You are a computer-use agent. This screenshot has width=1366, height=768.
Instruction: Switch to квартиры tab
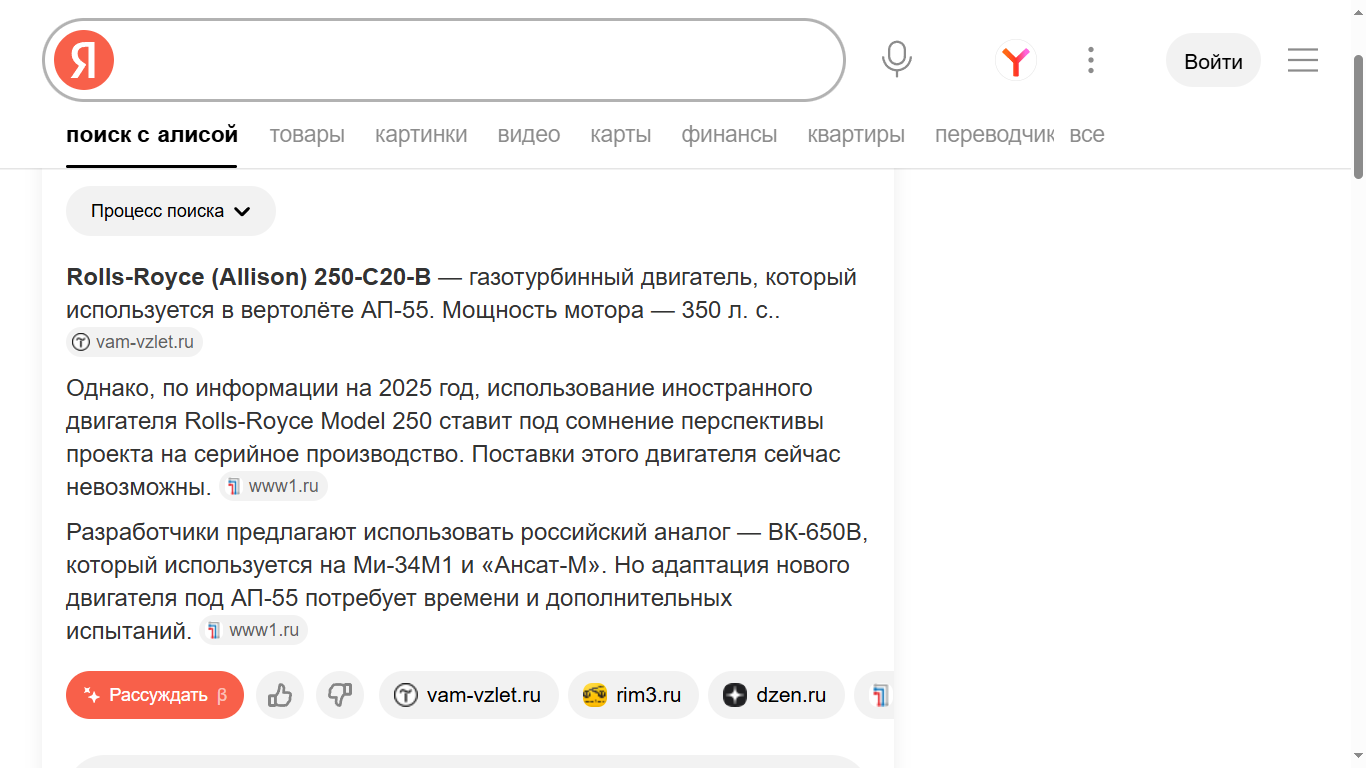[856, 135]
